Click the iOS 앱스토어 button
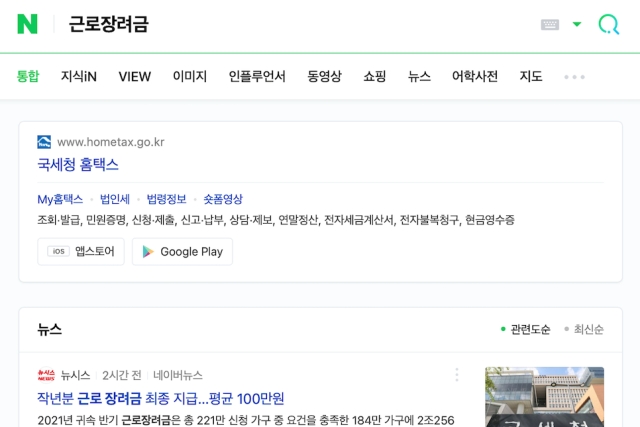Screen dimensions: 640x427 click(x=81, y=251)
